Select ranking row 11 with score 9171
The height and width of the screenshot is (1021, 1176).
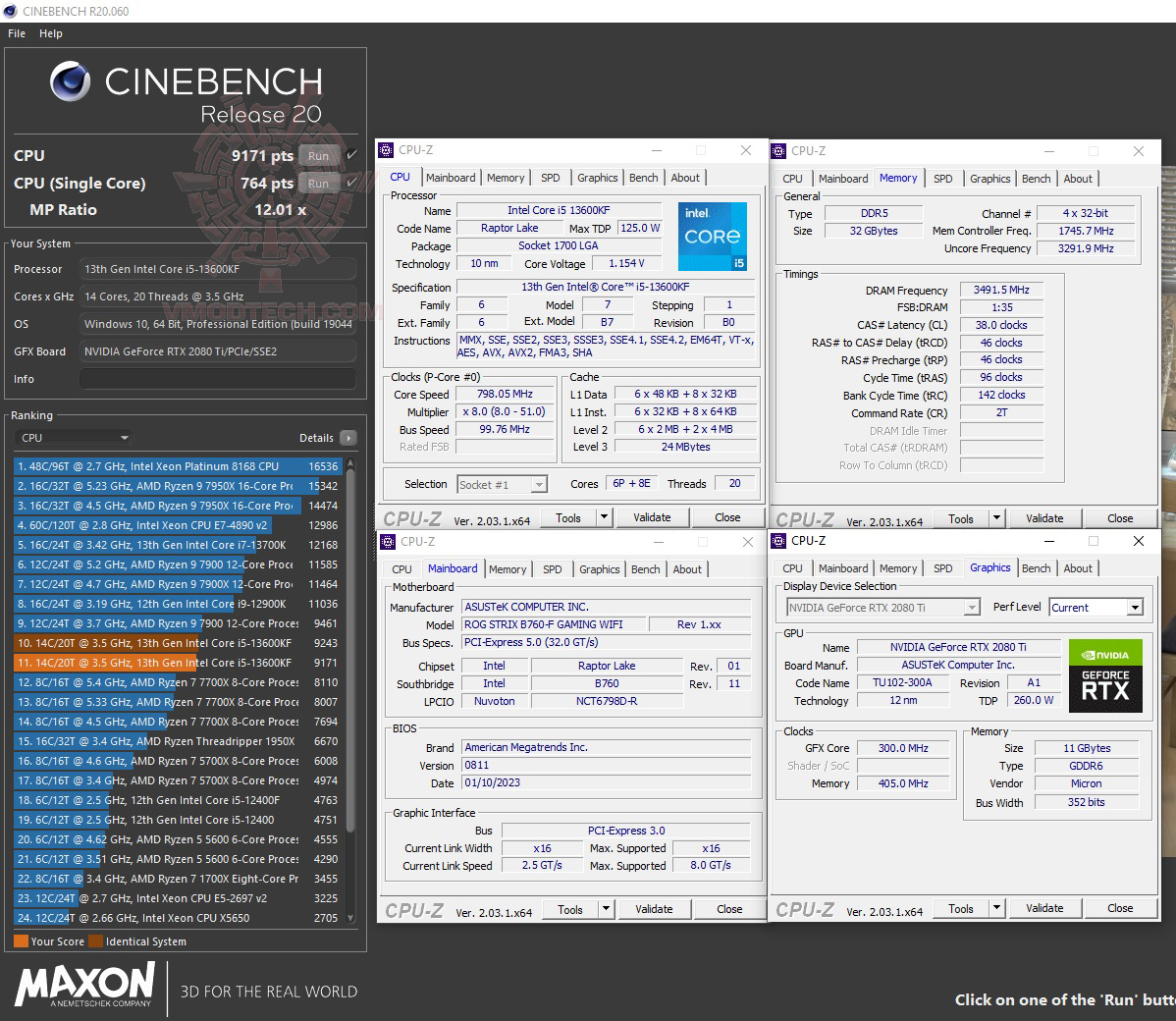point(177,664)
